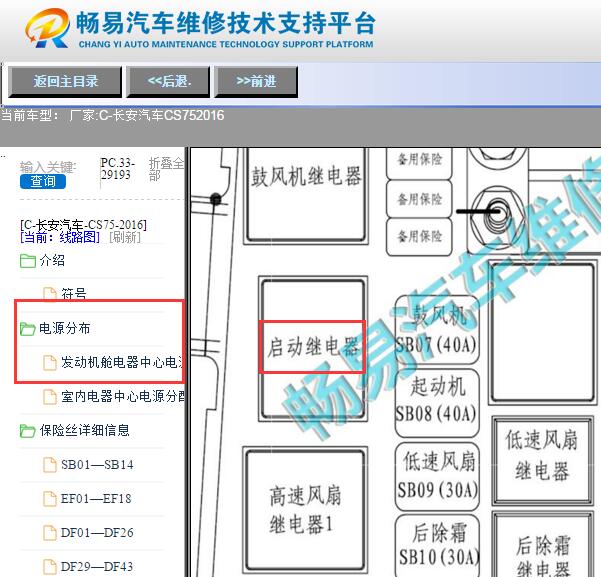Collapse the 电源分布 folder icon

28,329
